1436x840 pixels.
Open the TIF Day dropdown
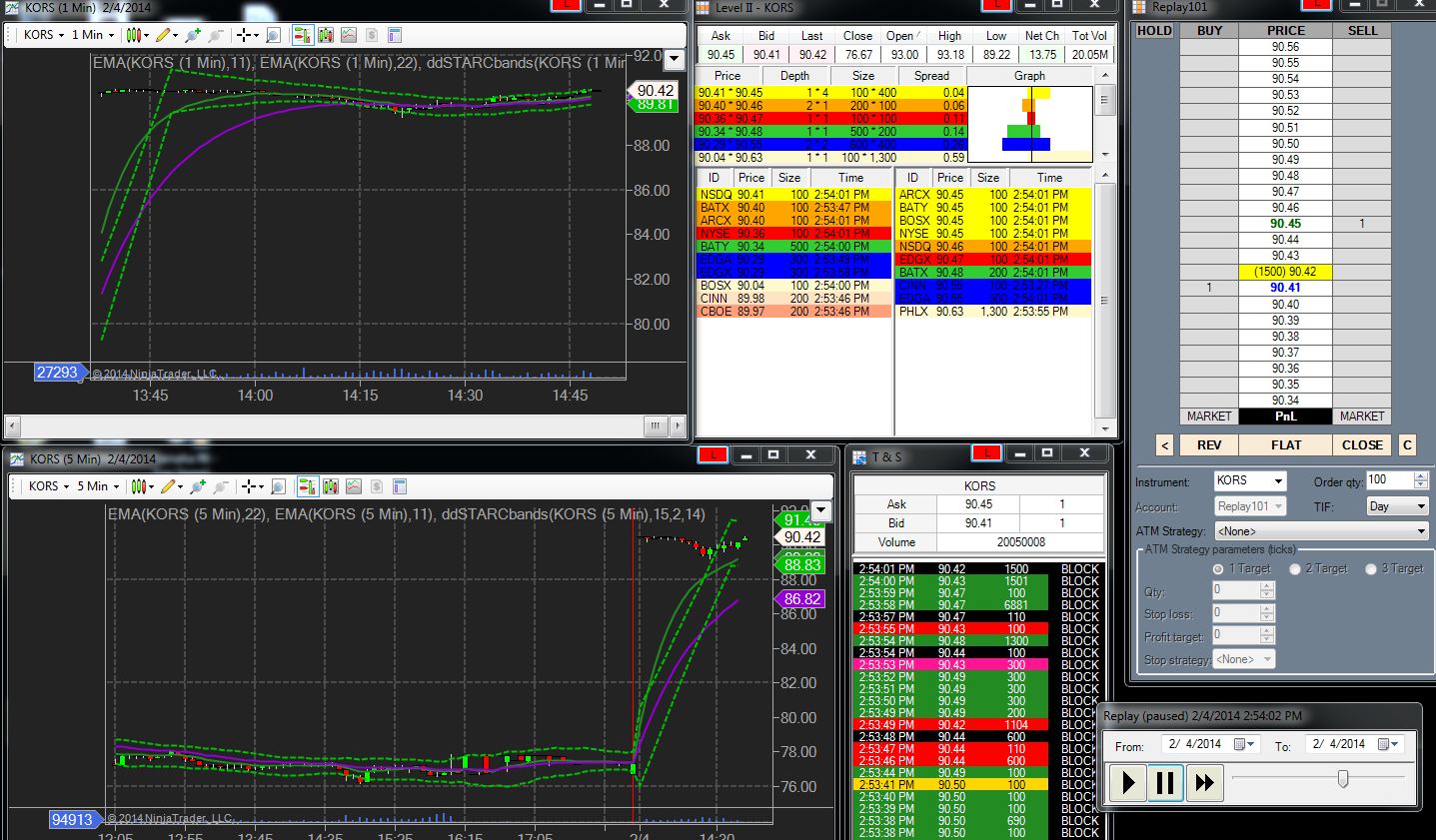tap(1397, 506)
